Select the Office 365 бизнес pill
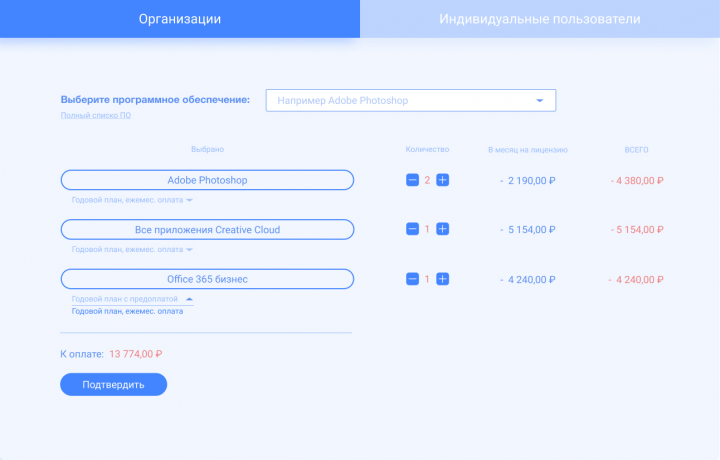 point(207,279)
